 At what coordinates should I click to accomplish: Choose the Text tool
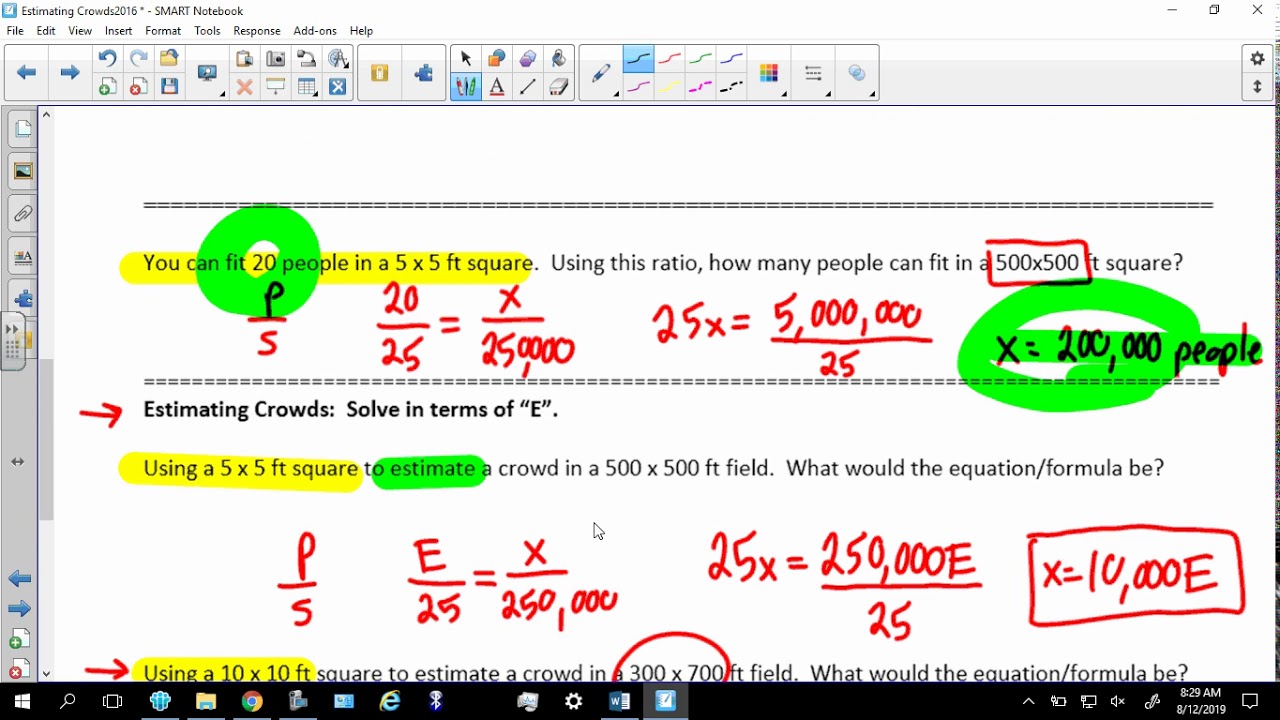496,87
